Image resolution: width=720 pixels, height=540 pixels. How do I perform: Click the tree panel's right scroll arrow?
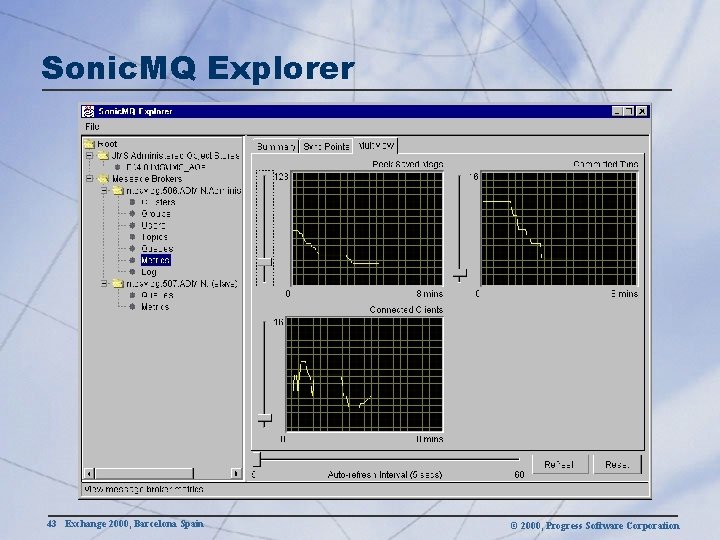pos(236,473)
